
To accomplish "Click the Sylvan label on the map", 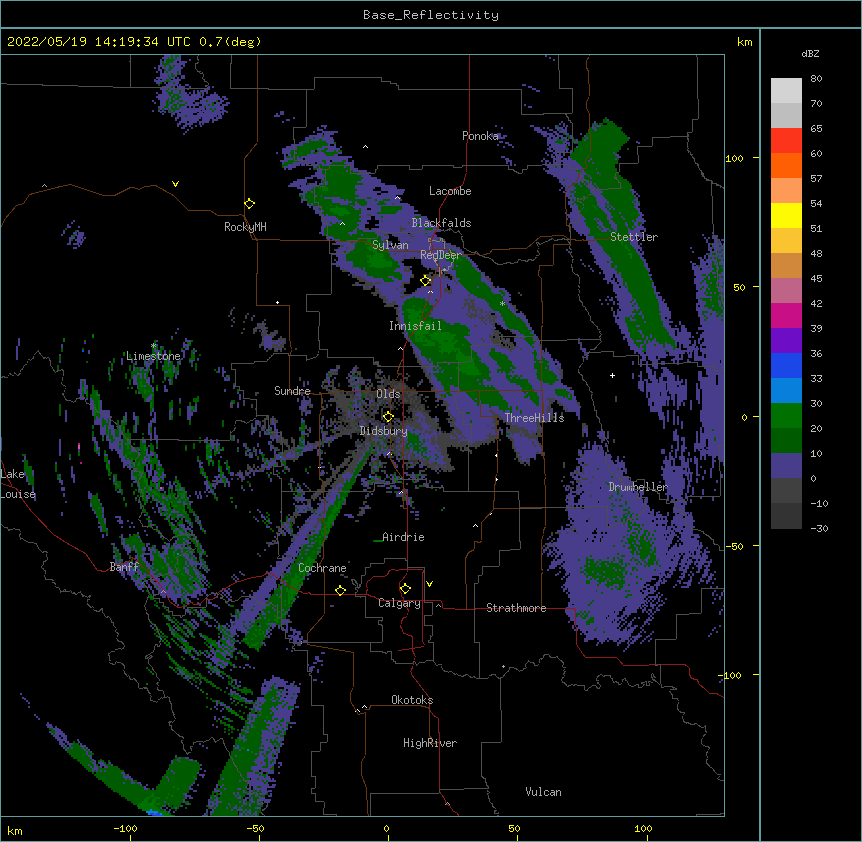I will coord(390,245).
